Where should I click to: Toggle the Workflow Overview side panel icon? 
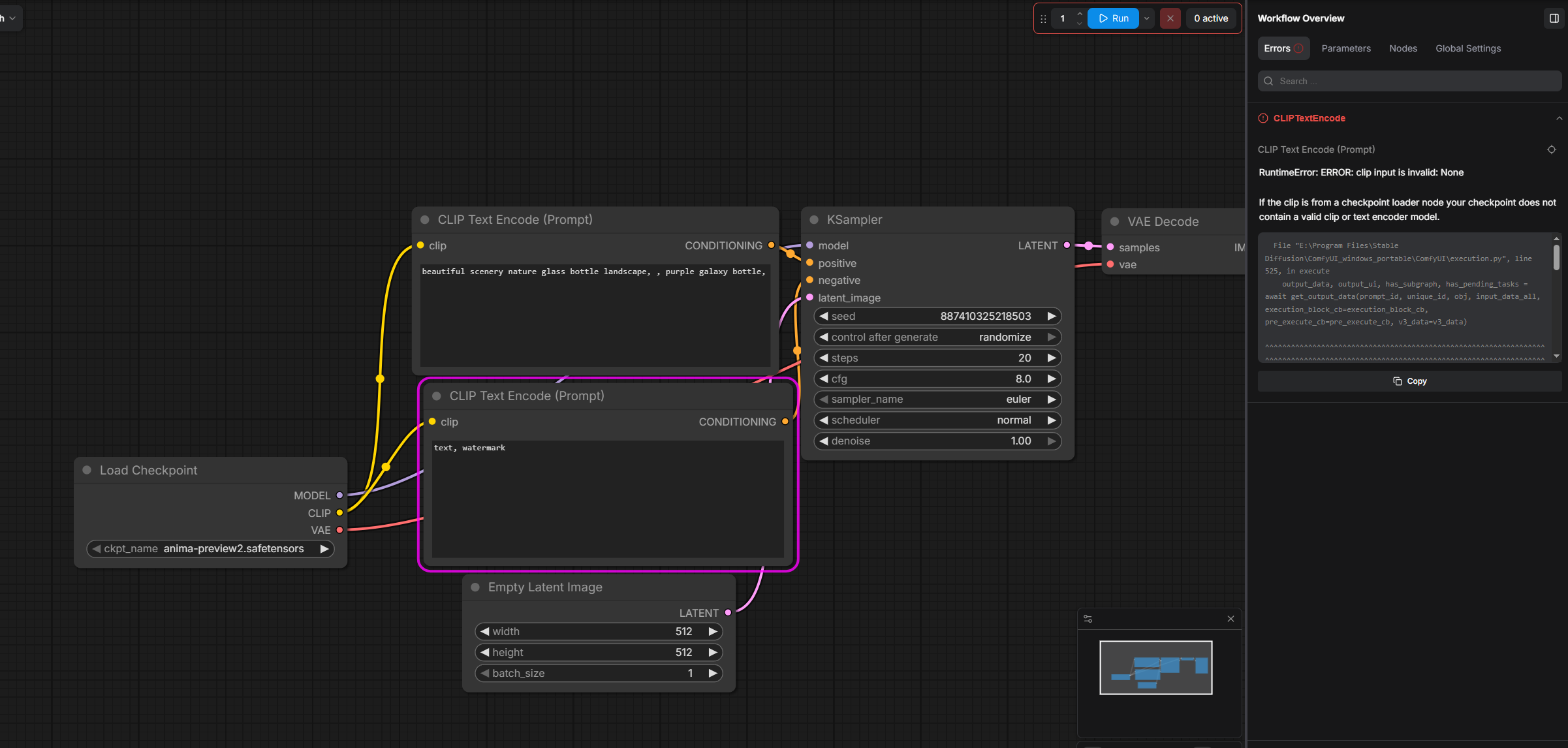click(x=1554, y=18)
